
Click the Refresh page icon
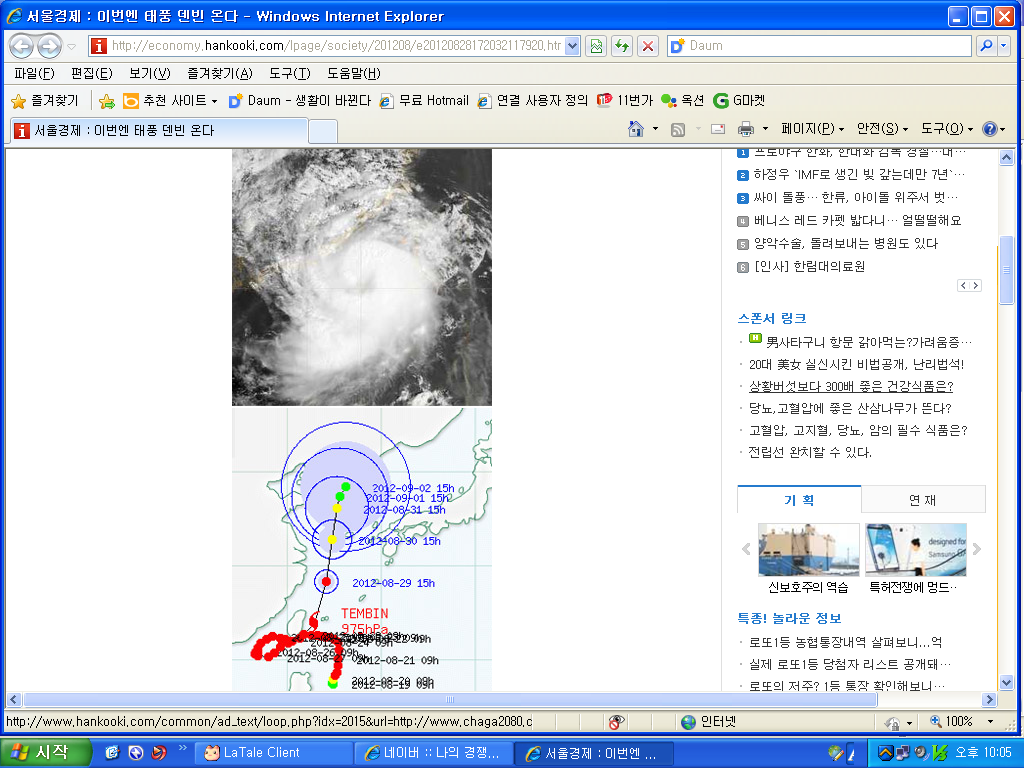click(x=622, y=46)
